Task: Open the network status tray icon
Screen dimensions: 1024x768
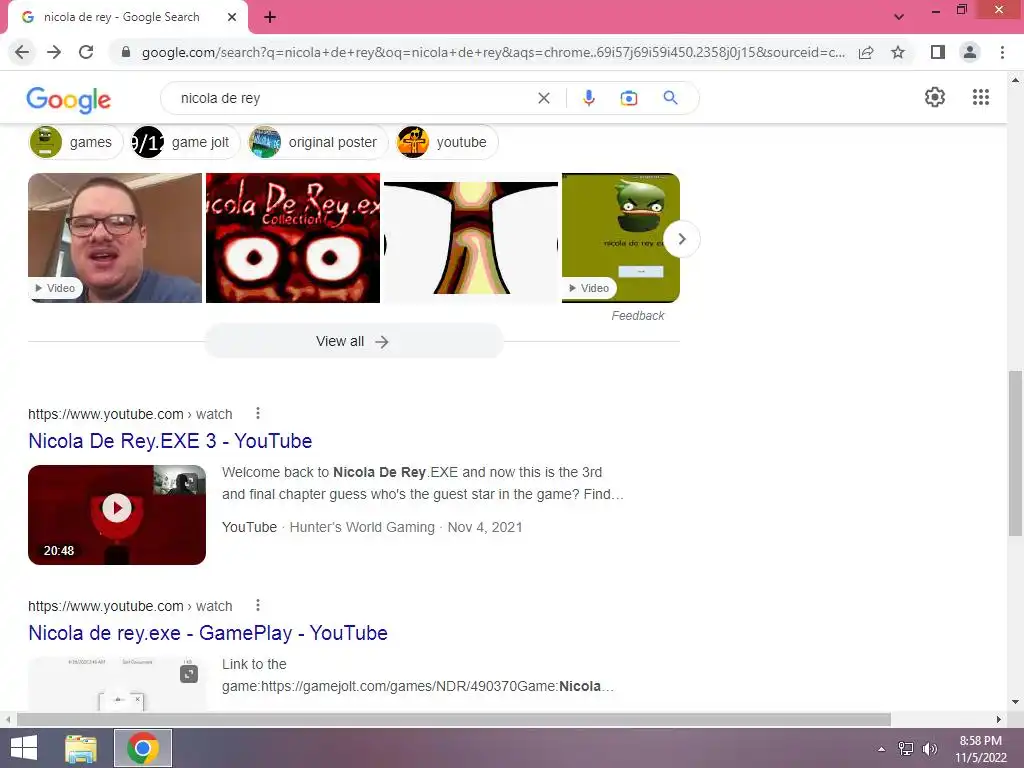Action: 906,749
